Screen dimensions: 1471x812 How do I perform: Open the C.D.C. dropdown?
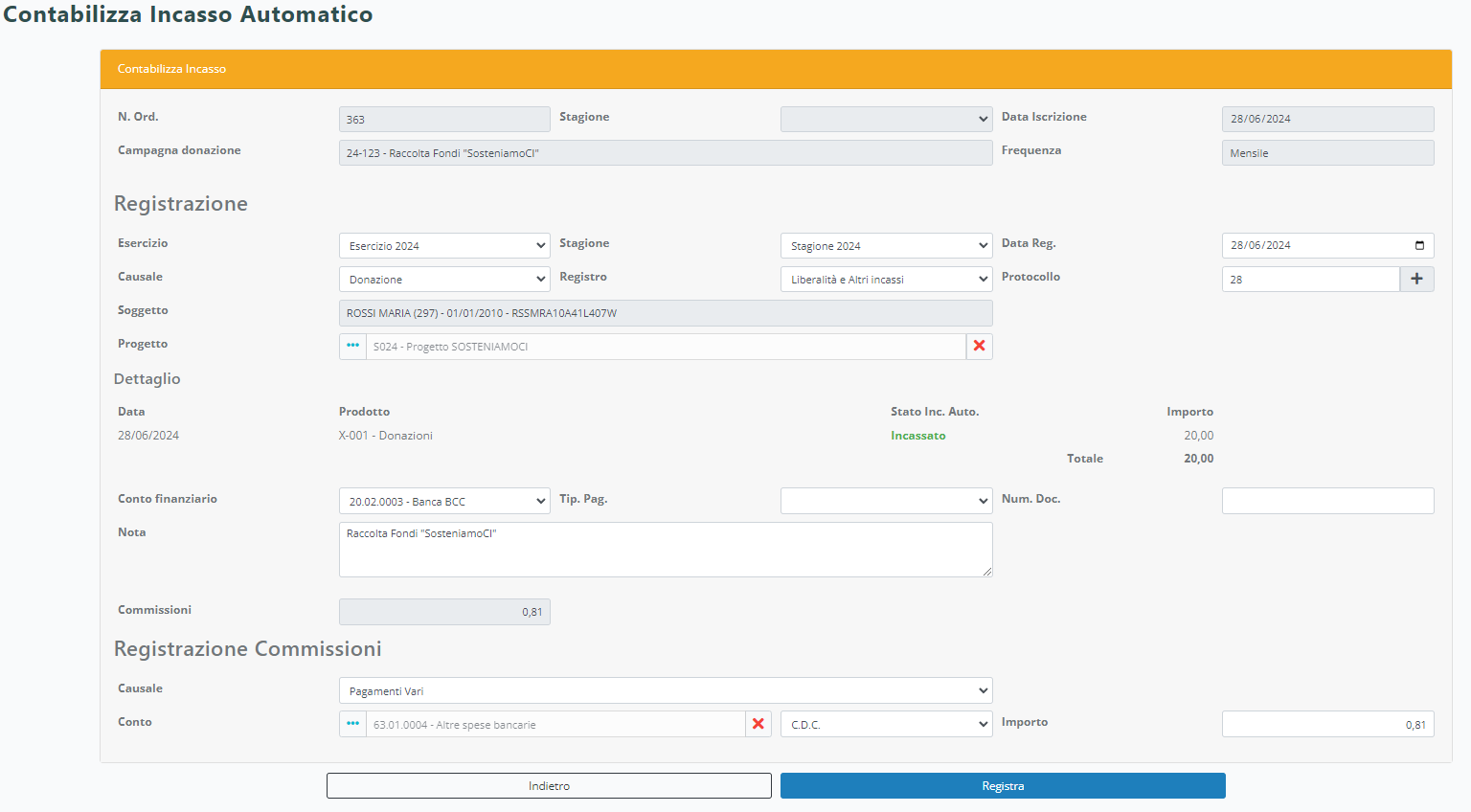pyautogui.click(x=886, y=725)
